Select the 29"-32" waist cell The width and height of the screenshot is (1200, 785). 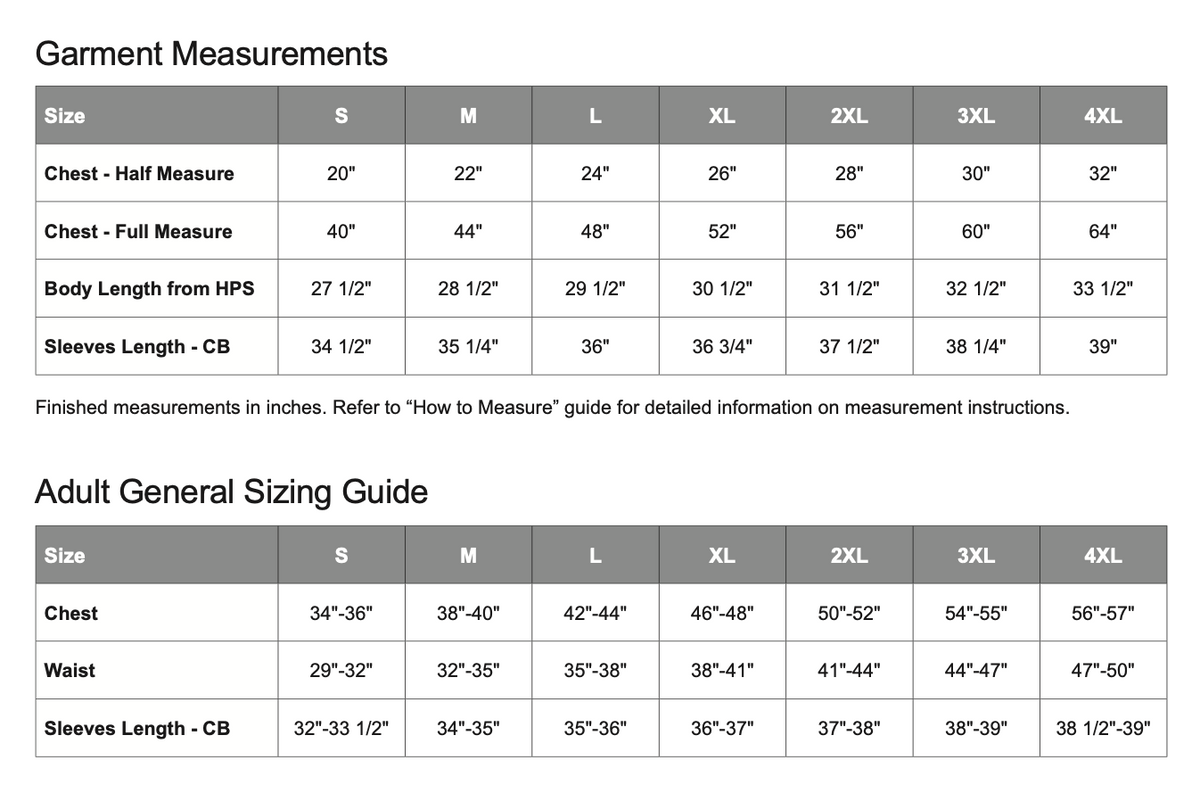tap(341, 671)
